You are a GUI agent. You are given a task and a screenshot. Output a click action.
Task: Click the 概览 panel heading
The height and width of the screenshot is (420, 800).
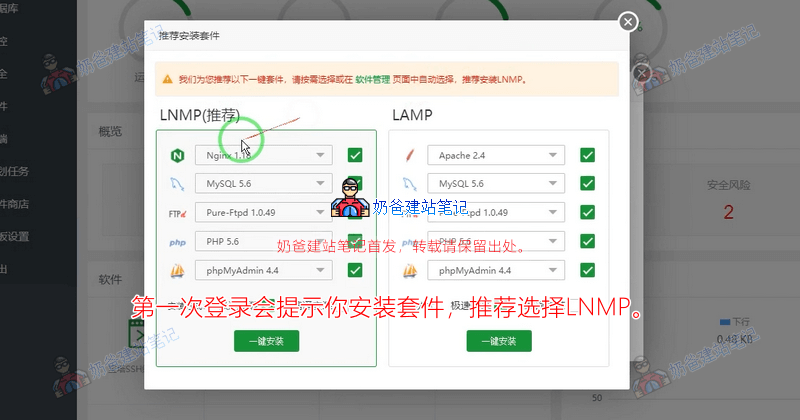tap(110, 132)
